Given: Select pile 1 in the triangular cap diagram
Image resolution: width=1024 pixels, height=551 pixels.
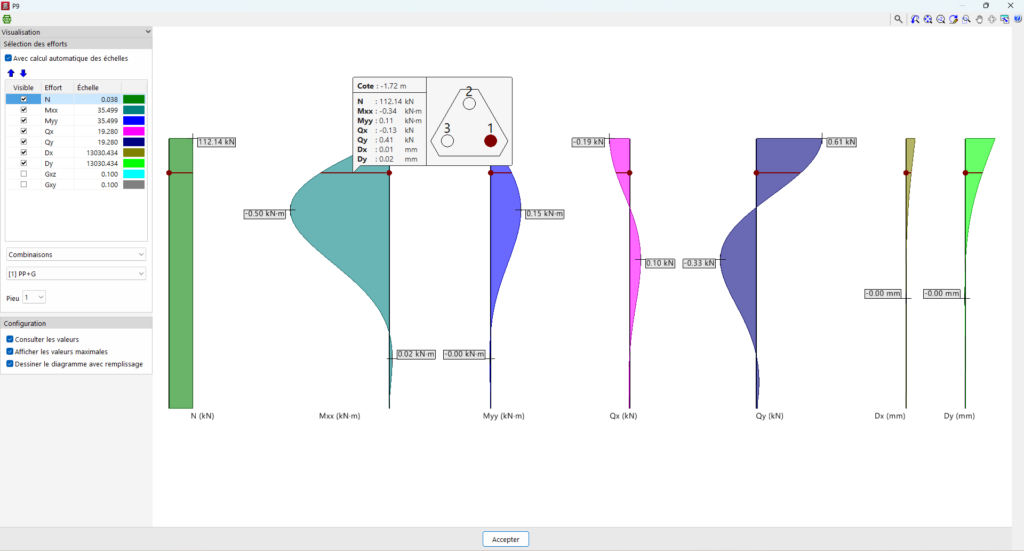Looking at the screenshot, I should [x=490, y=140].
